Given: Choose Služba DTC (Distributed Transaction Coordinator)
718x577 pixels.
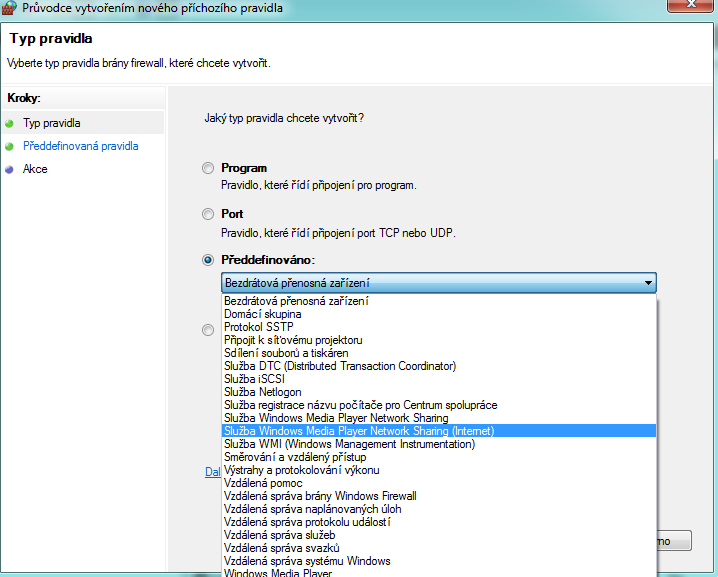Looking at the screenshot, I should click(x=439, y=366).
